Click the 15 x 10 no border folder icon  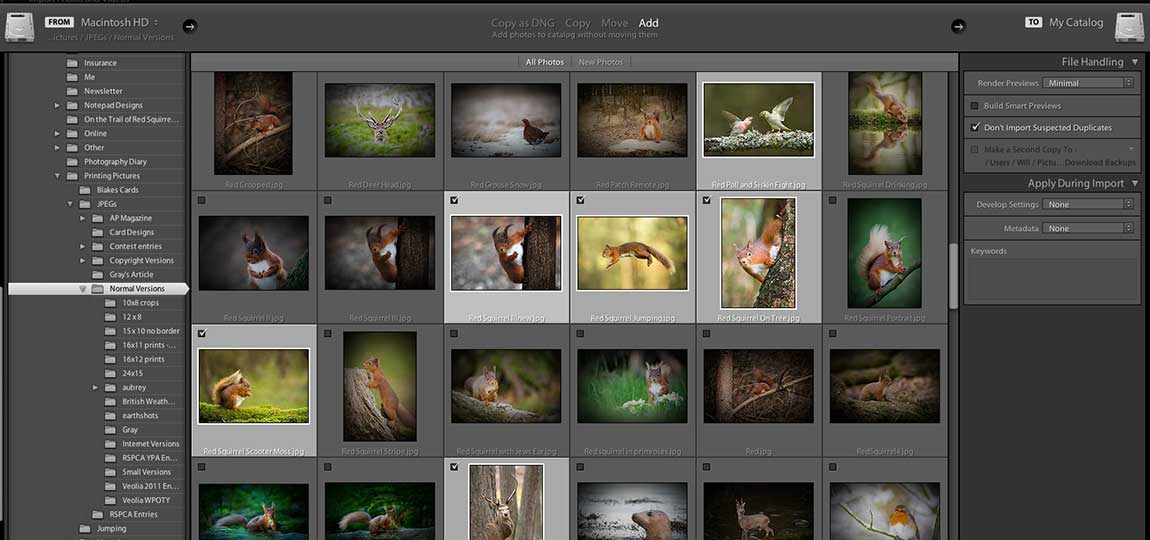tap(110, 331)
